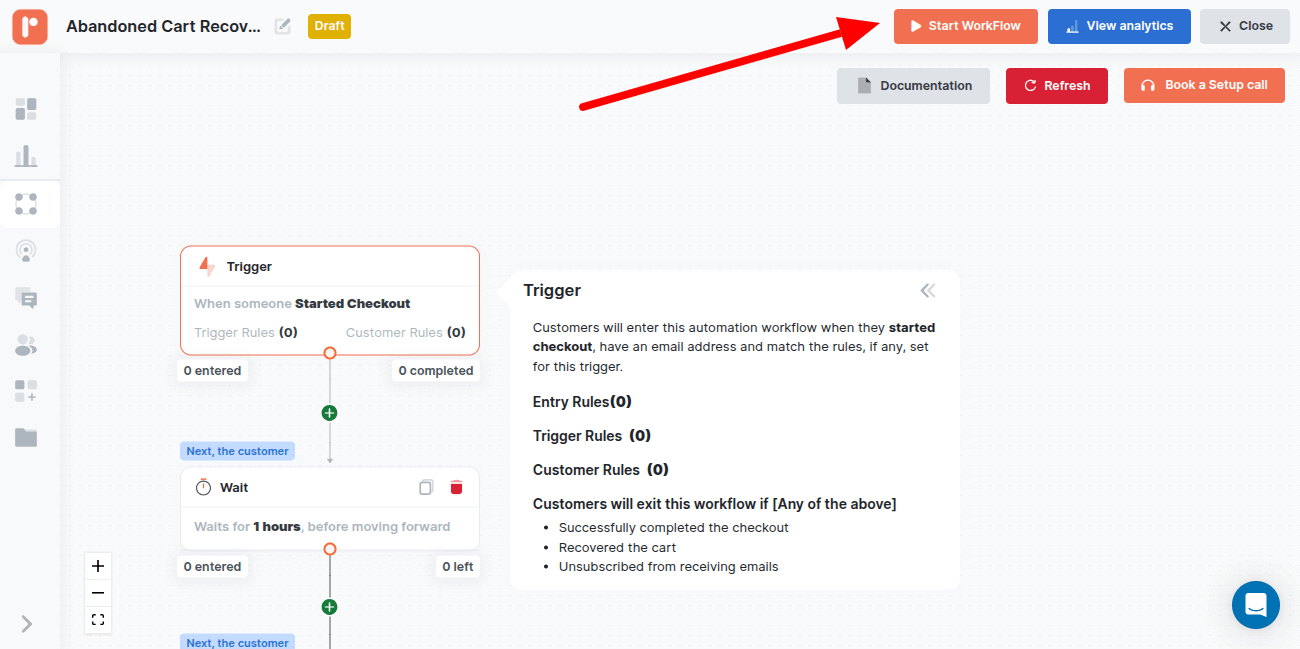This screenshot has width=1300, height=649.
Task: Book a Setup call
Action: [1204, 85]
